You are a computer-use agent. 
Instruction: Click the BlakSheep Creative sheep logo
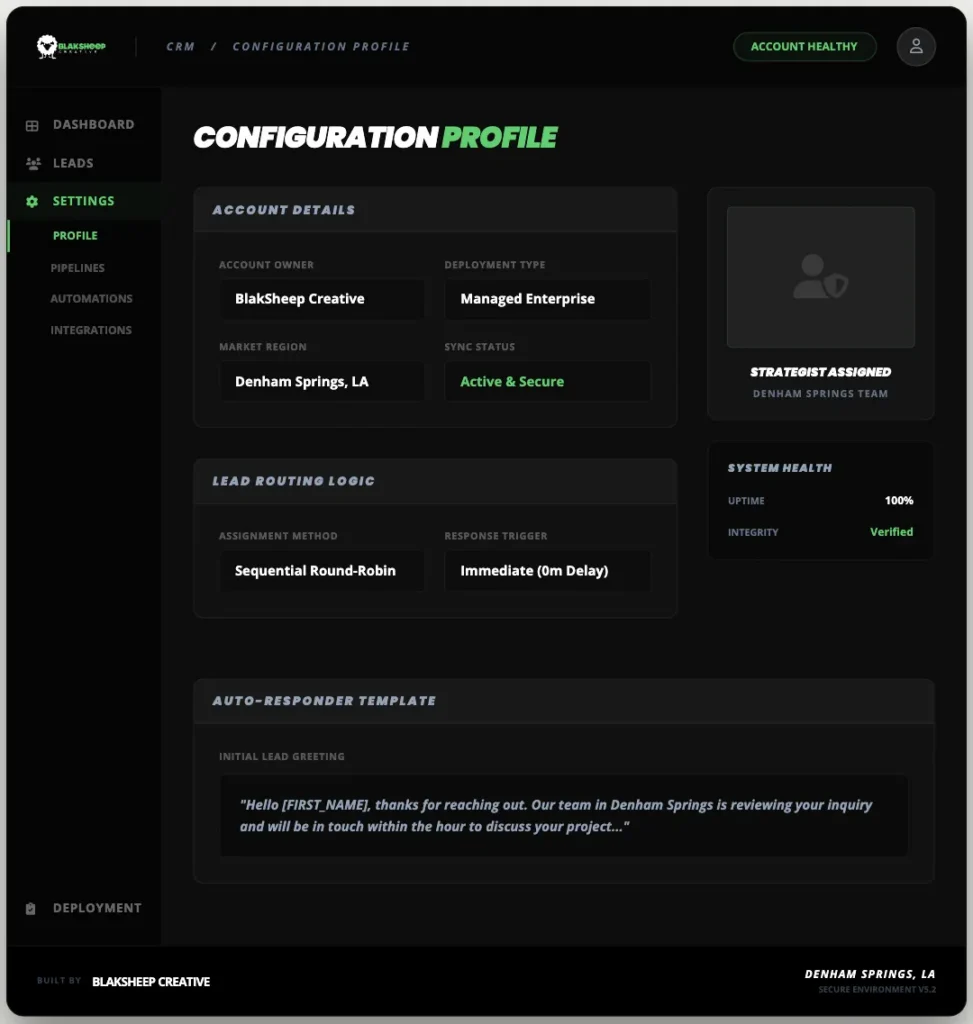(71, 46)
